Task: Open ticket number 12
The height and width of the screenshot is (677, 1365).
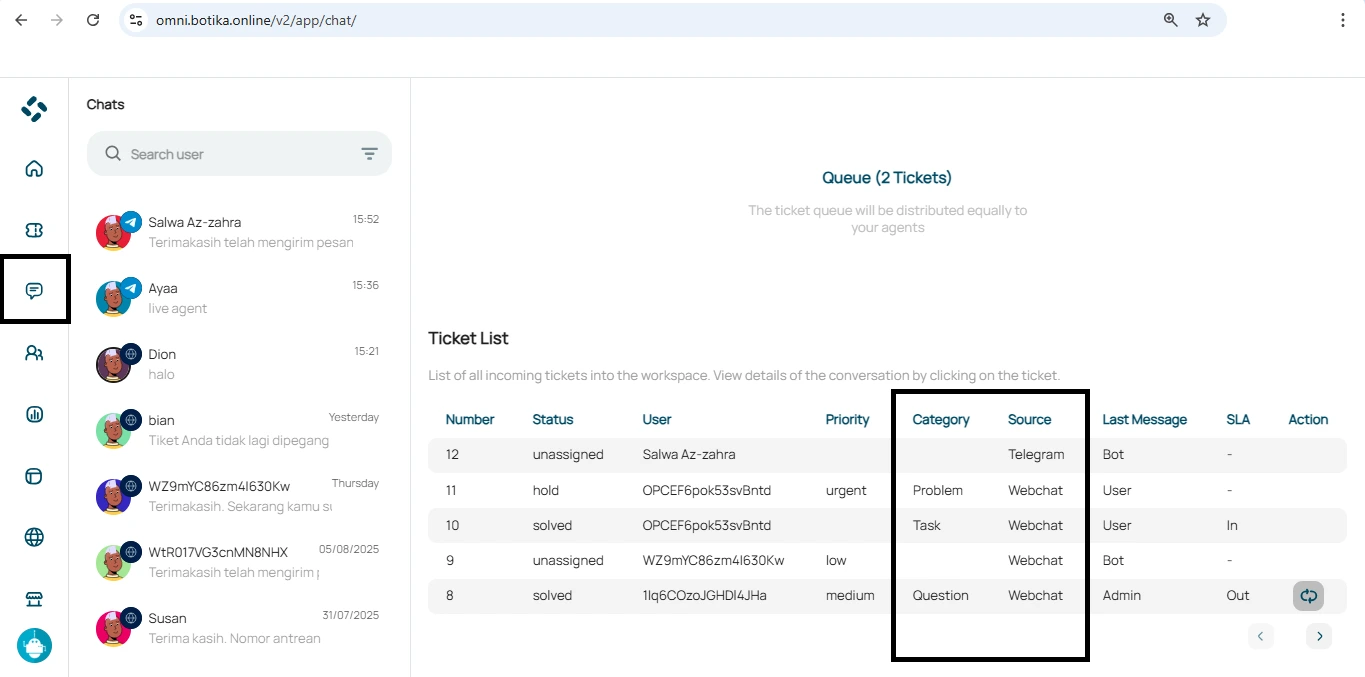Action: (888, 455)
